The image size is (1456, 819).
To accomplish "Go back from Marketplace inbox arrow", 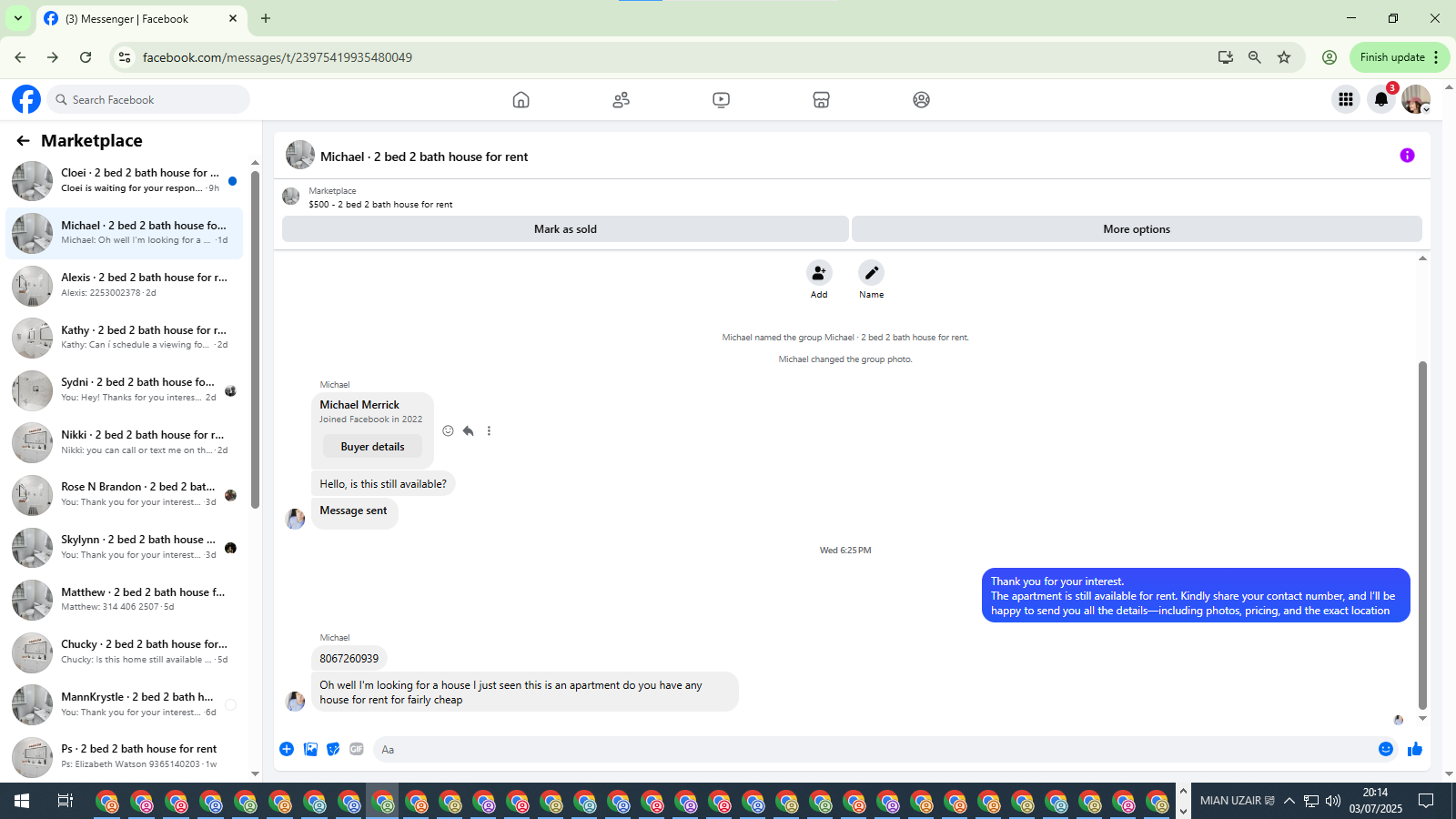I will 23,141.
